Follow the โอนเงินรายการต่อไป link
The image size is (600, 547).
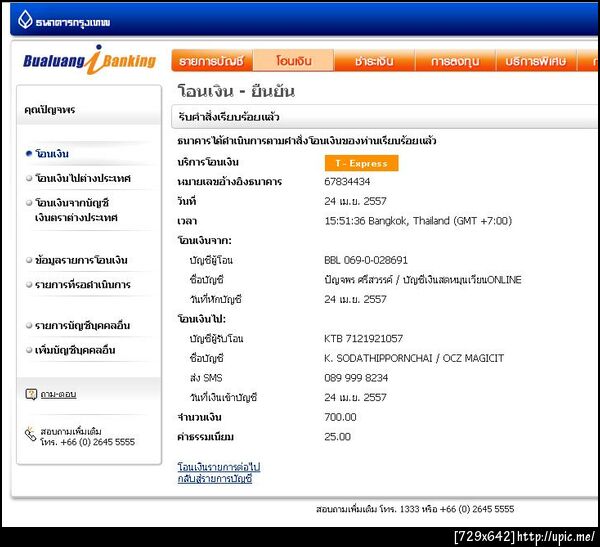[219, 467]
